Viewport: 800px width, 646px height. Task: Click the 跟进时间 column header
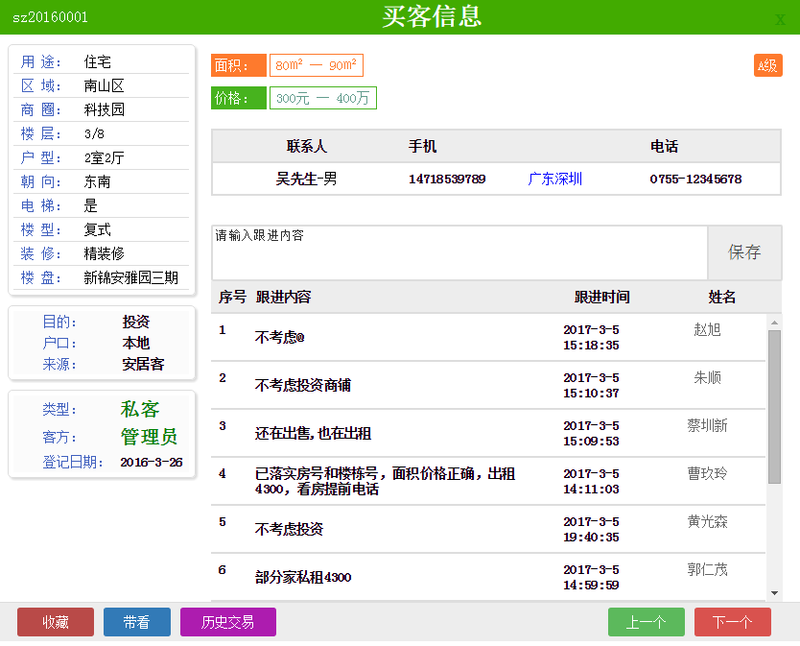click(602, 297)
